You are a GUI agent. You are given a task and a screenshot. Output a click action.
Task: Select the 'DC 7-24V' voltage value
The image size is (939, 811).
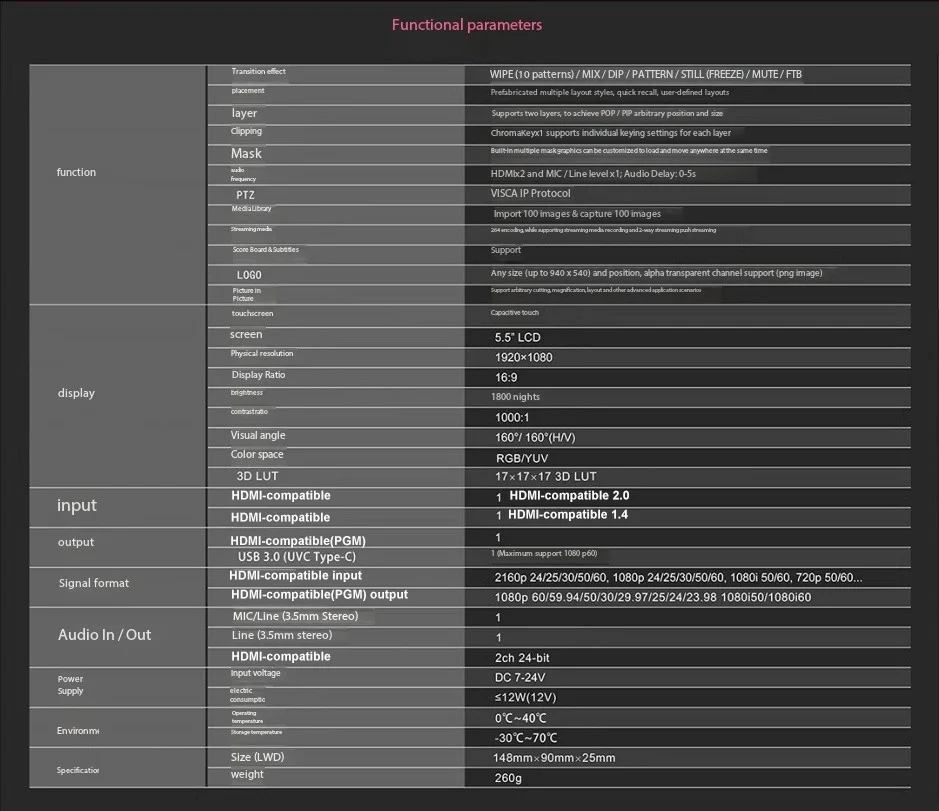pos(519,678)
